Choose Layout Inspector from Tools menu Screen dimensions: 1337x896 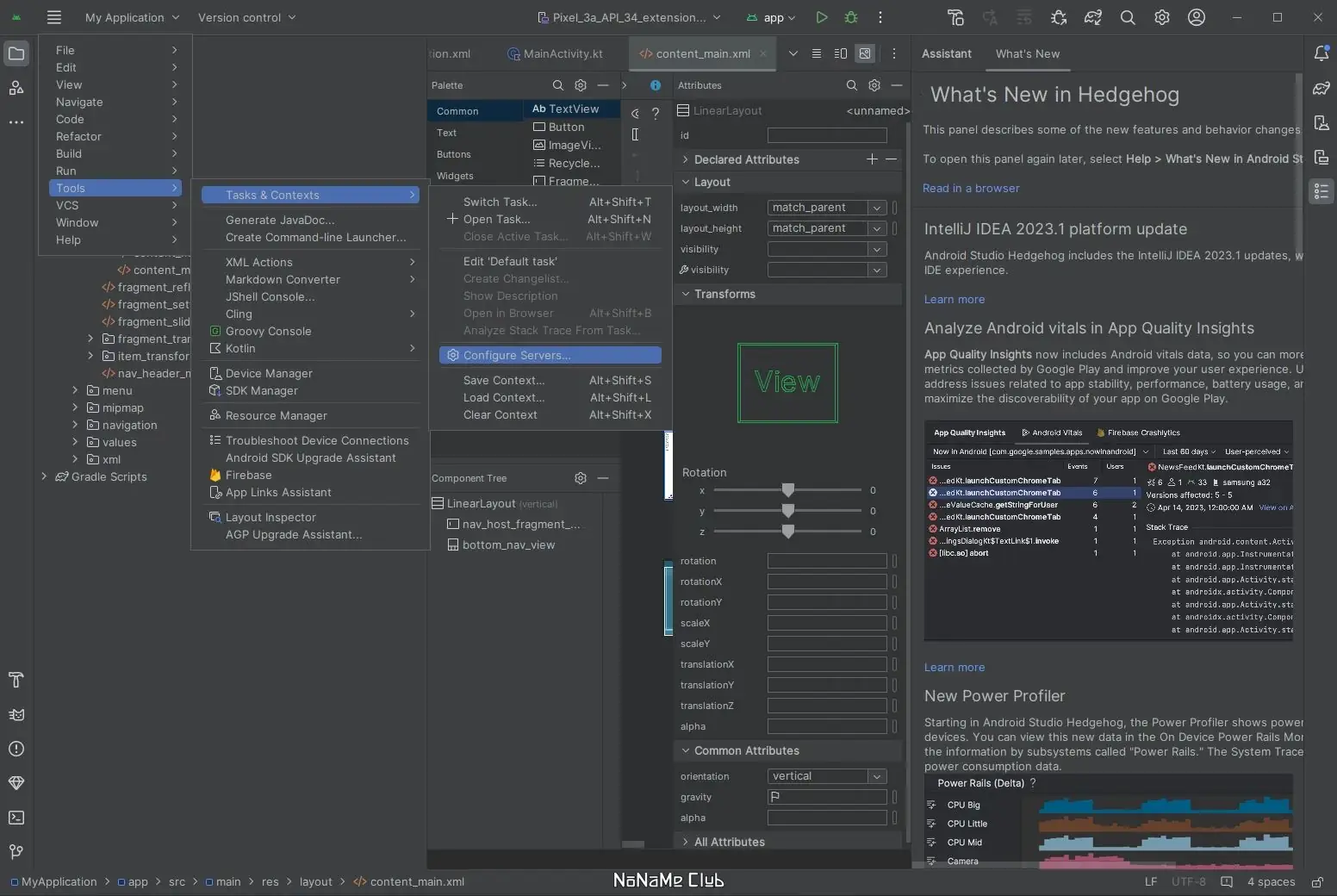(311, 517)
